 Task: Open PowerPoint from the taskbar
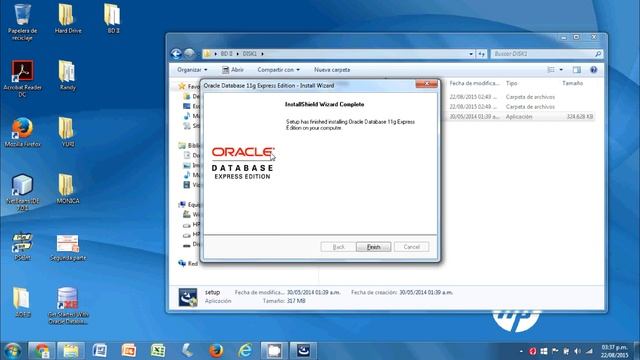[x=129, y=351]
